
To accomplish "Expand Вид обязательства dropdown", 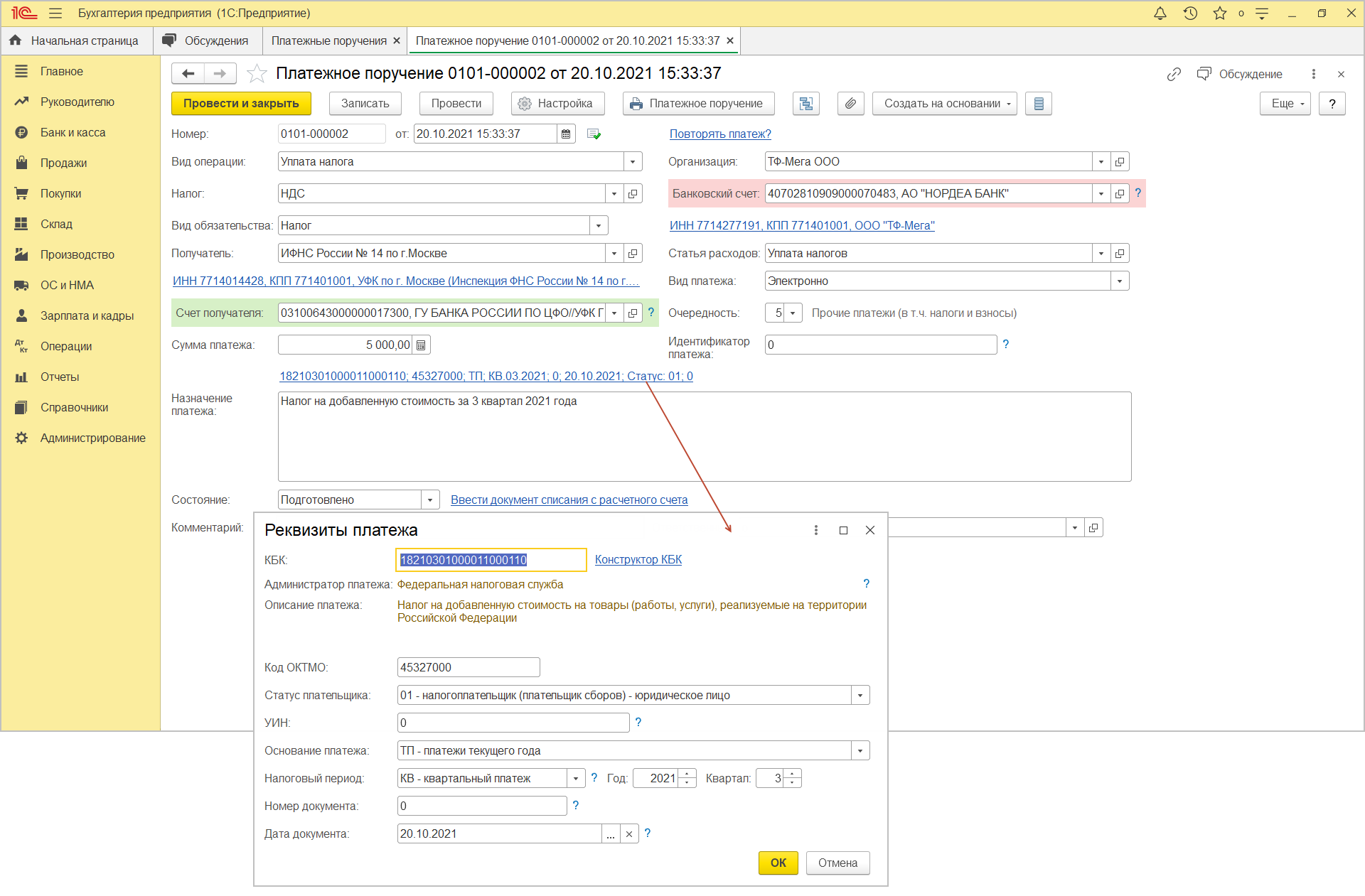I will 599,225.
